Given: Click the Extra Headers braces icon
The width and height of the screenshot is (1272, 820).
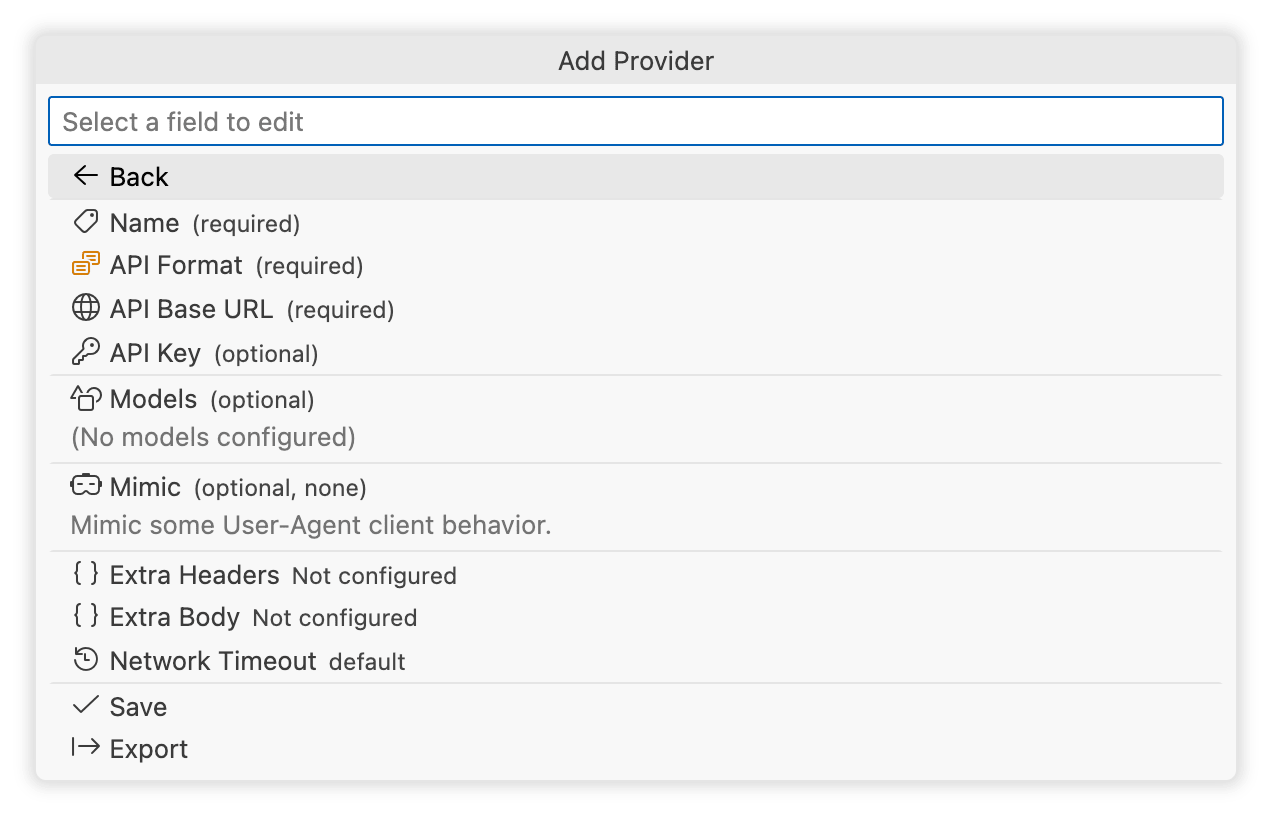Looking at the screenshot, I should coord(86,574).
